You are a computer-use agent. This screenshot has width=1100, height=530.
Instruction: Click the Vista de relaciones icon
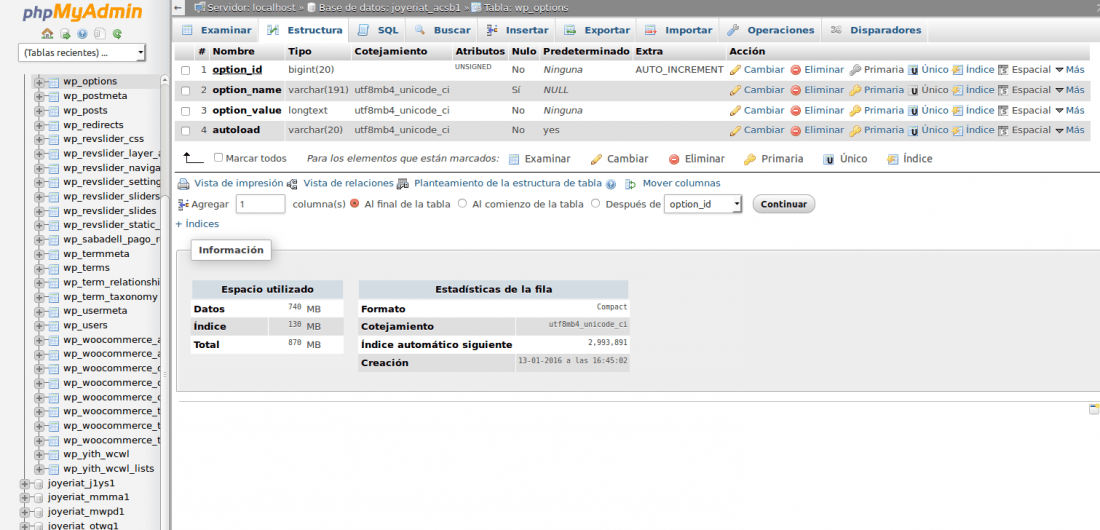point(293,184)
